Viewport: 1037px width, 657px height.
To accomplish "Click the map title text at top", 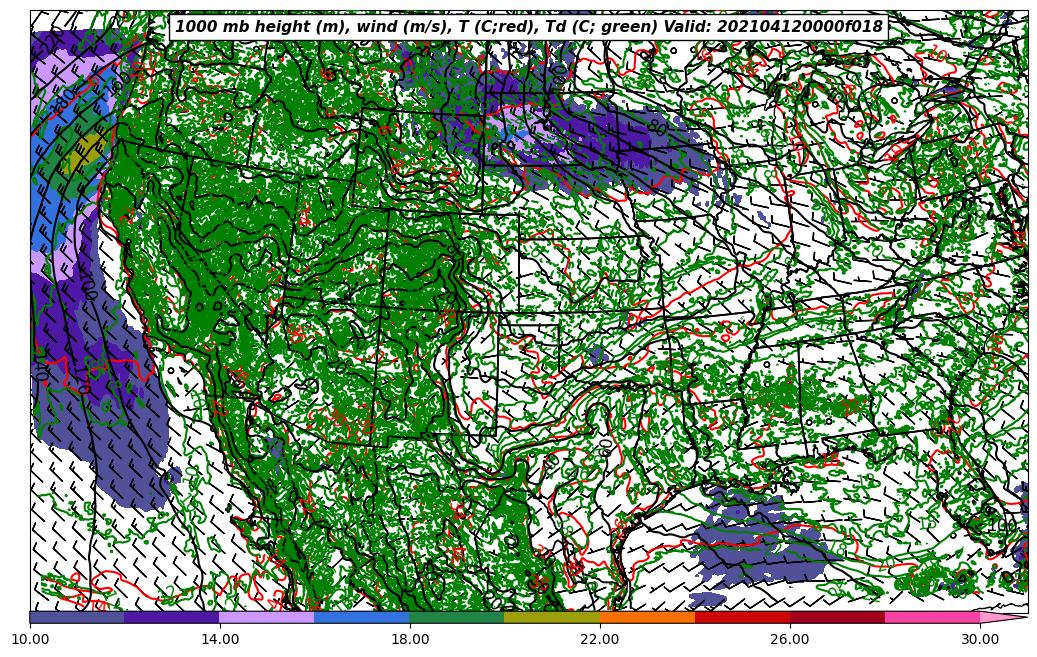I will click(x=529, y=27).
